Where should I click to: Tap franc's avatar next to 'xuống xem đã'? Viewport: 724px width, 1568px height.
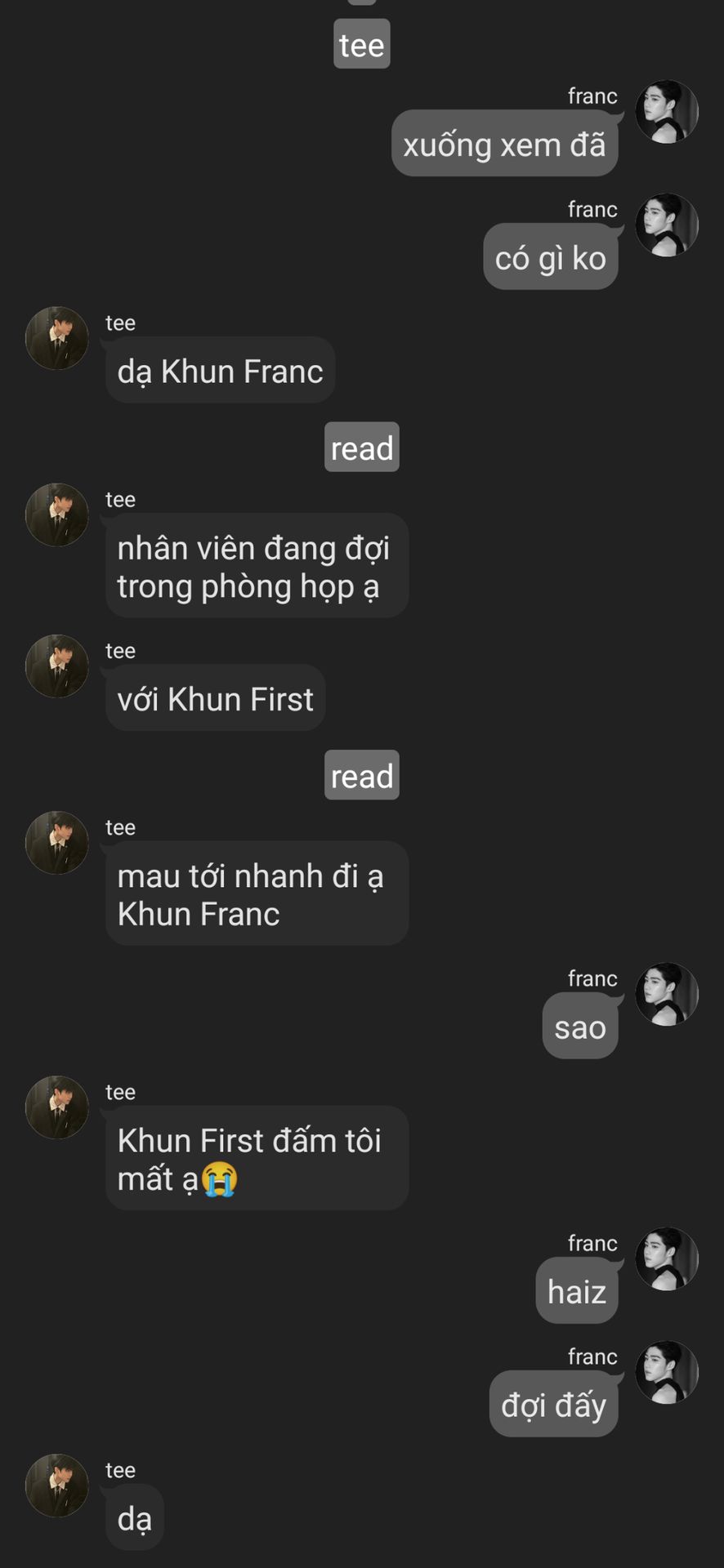click(x=667, y=112)
